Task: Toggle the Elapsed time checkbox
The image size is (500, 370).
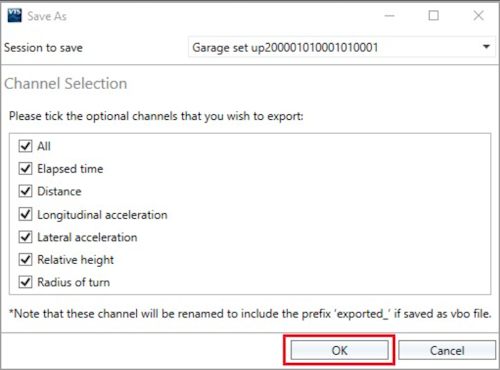Action: pyautogui.click(x=25, y=169)
